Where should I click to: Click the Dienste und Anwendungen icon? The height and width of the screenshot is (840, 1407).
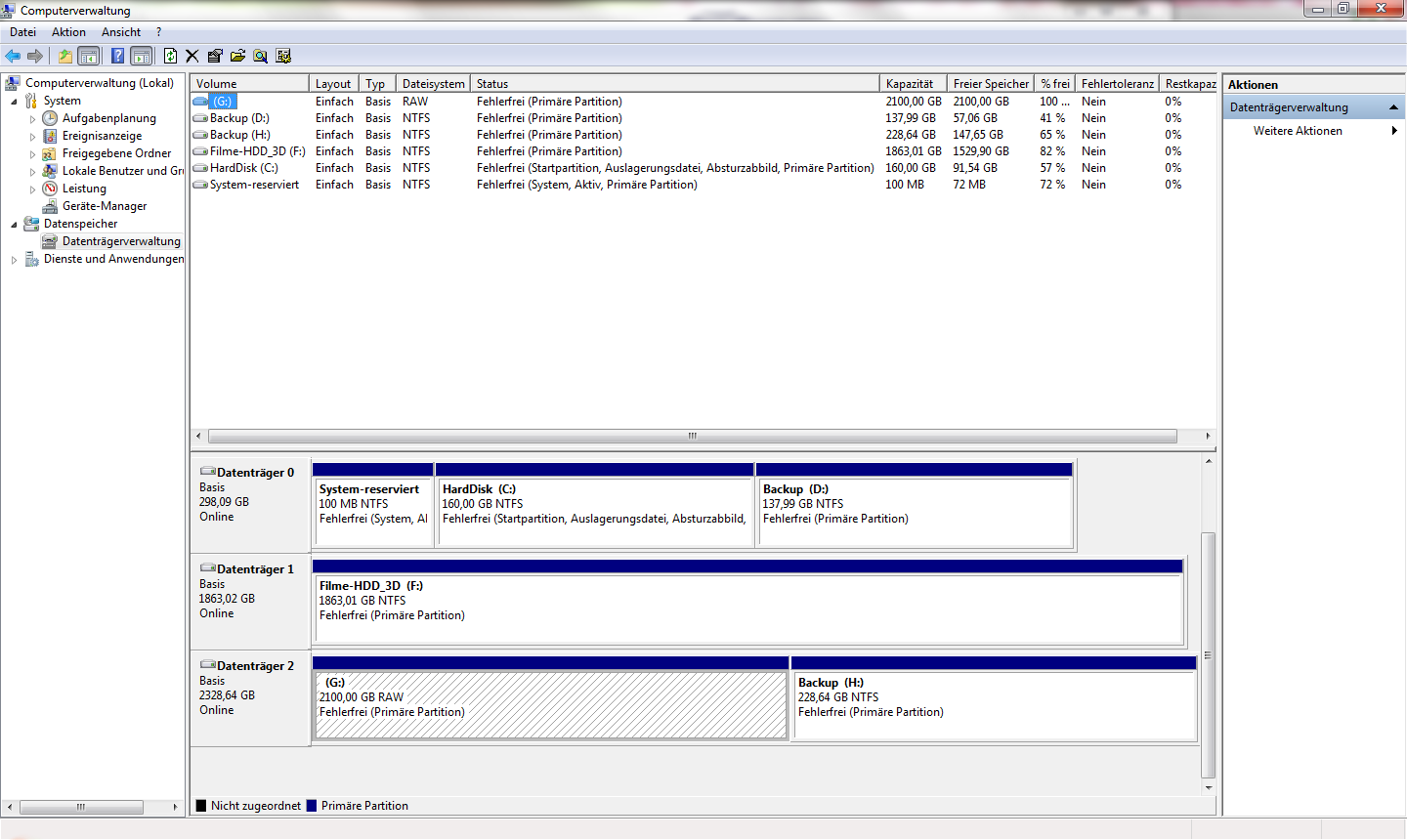(31, 259)
